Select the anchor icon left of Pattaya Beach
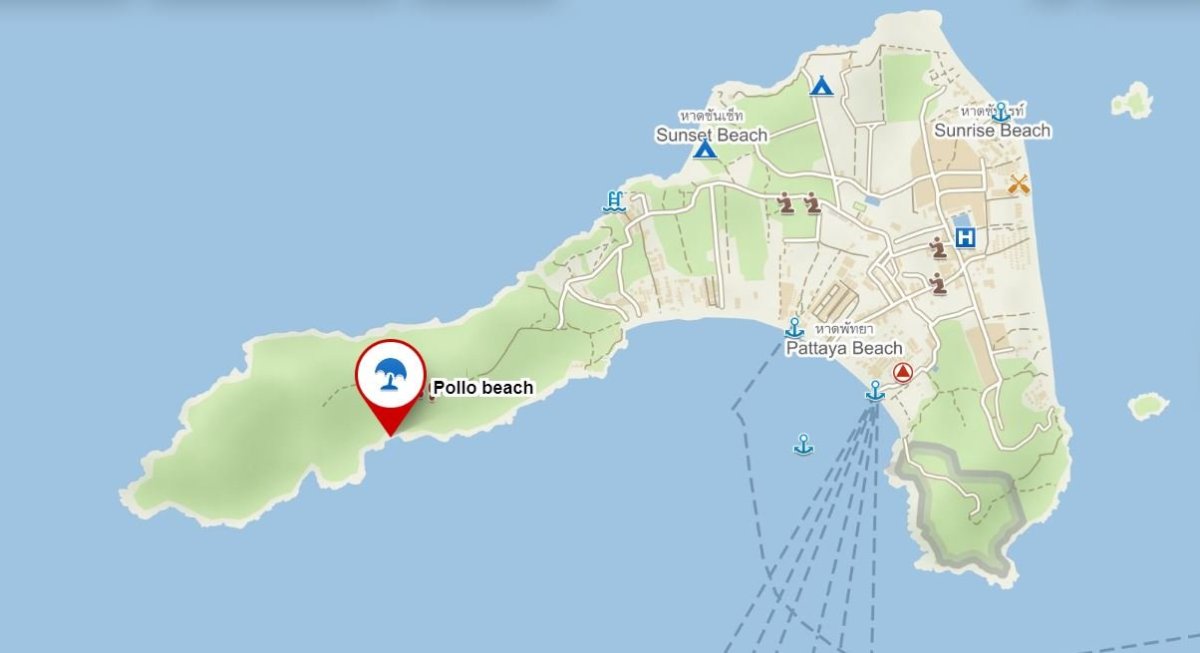Screen dimensions: 1200x653 point(794,327)
